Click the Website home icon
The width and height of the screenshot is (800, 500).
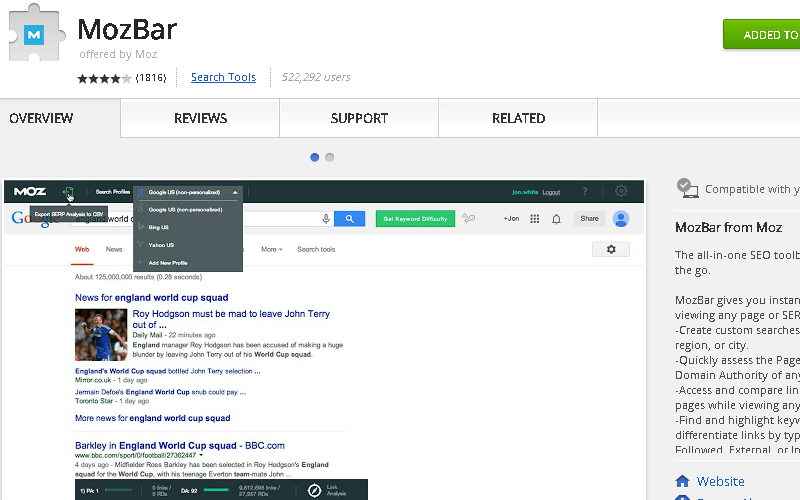click(682, 481)
